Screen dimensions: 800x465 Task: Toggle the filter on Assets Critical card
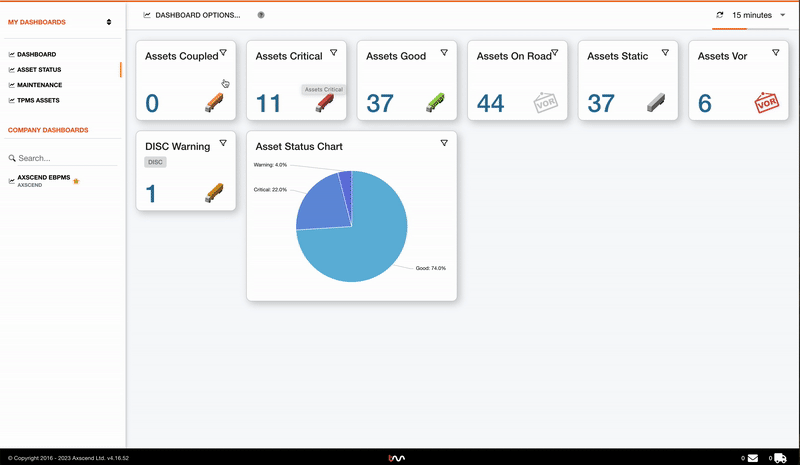(334, 53)
